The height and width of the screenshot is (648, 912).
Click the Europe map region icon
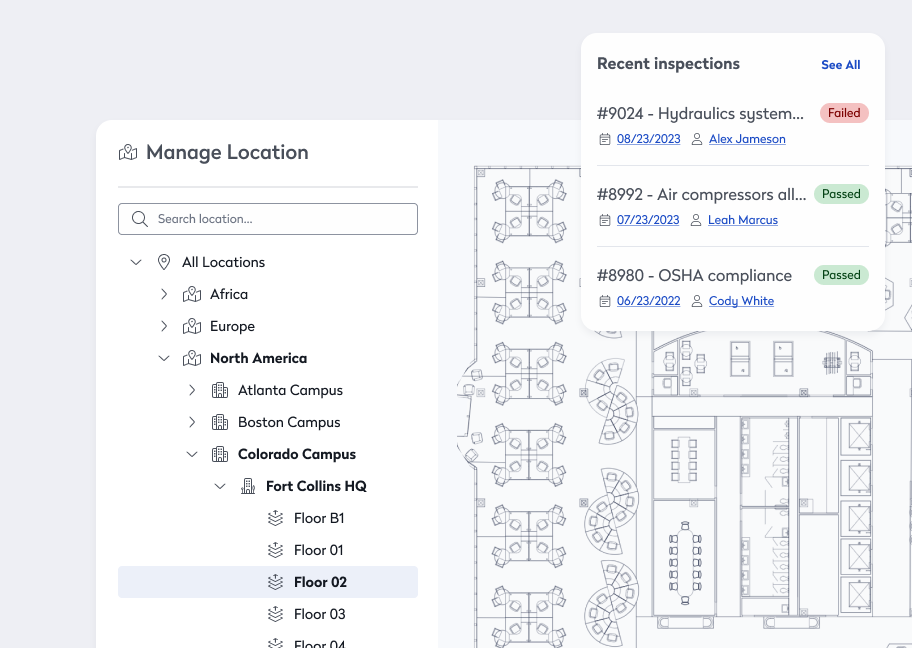pyautogui.click(x=192, y=326)
